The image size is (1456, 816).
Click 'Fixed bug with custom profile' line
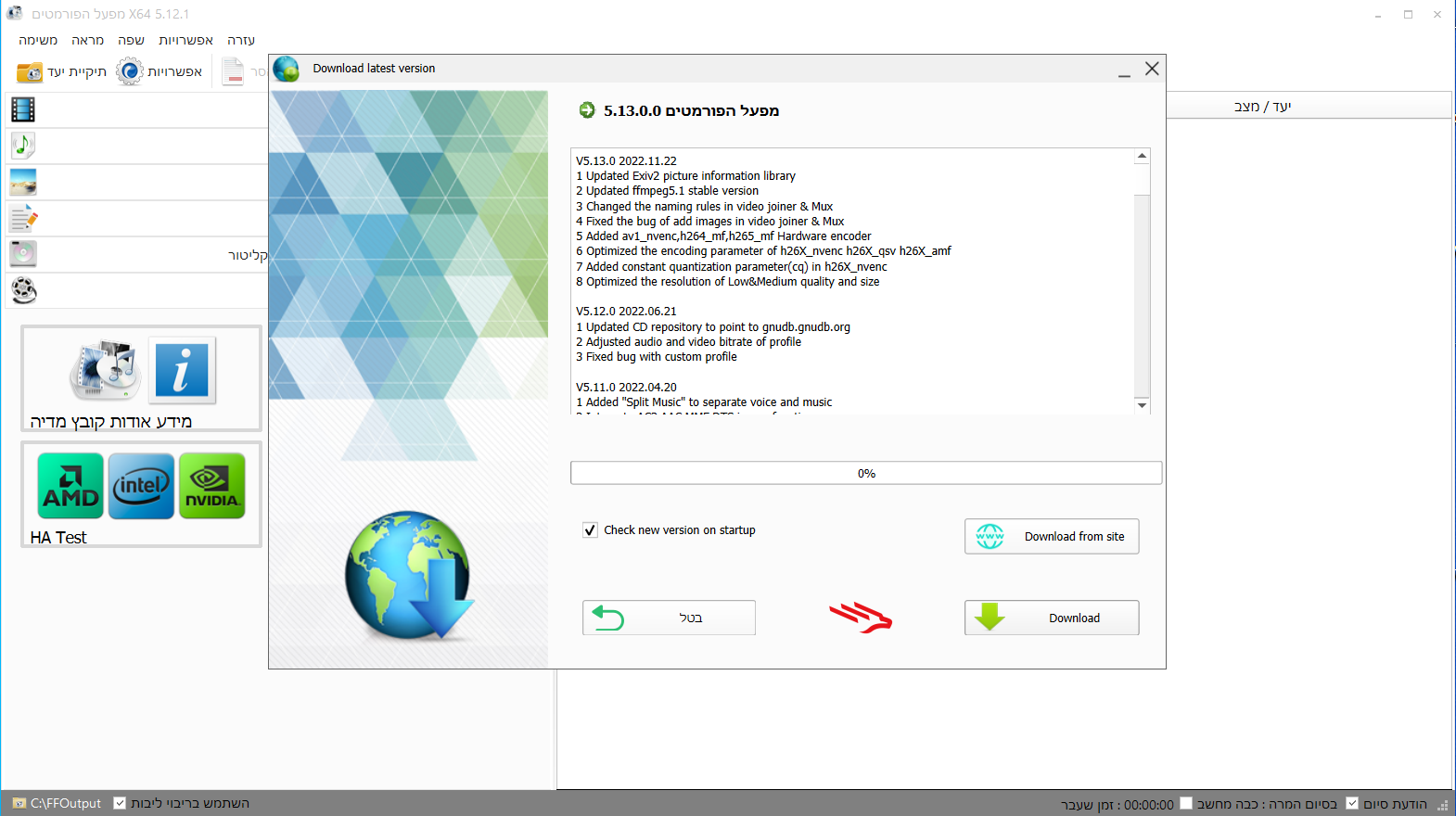(657, 357)
